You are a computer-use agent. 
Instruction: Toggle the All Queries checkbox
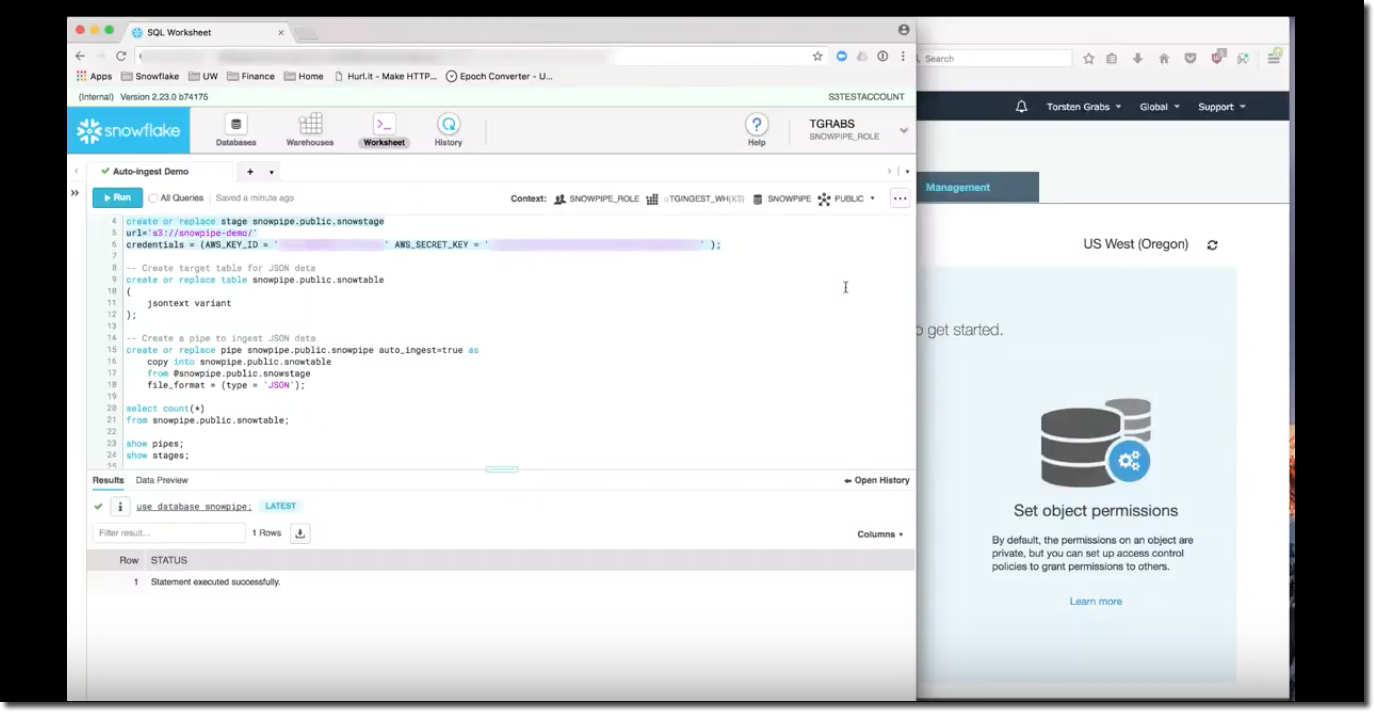click(x=153, y=198)
